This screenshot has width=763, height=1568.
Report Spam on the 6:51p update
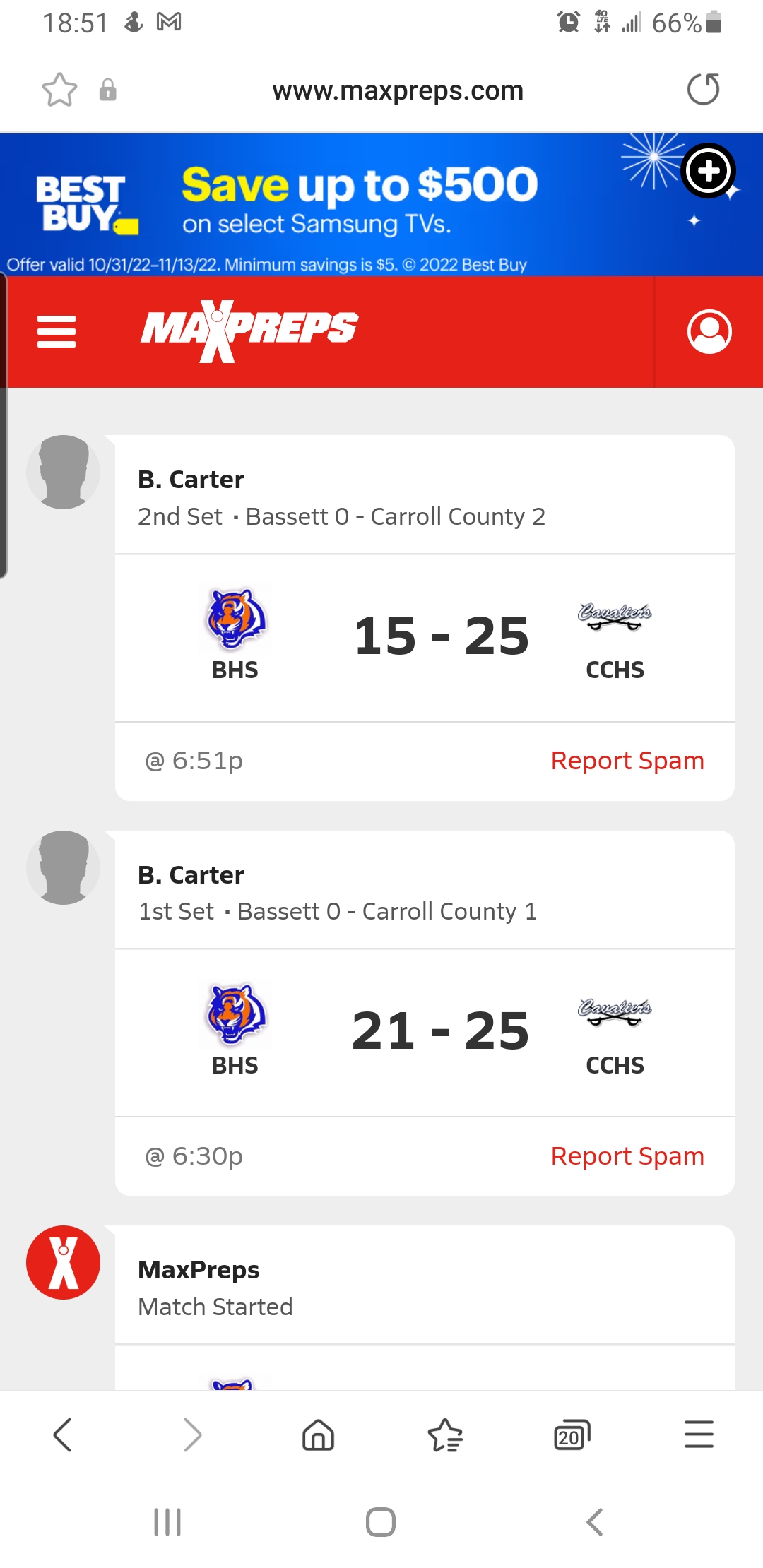click(627, 761)
